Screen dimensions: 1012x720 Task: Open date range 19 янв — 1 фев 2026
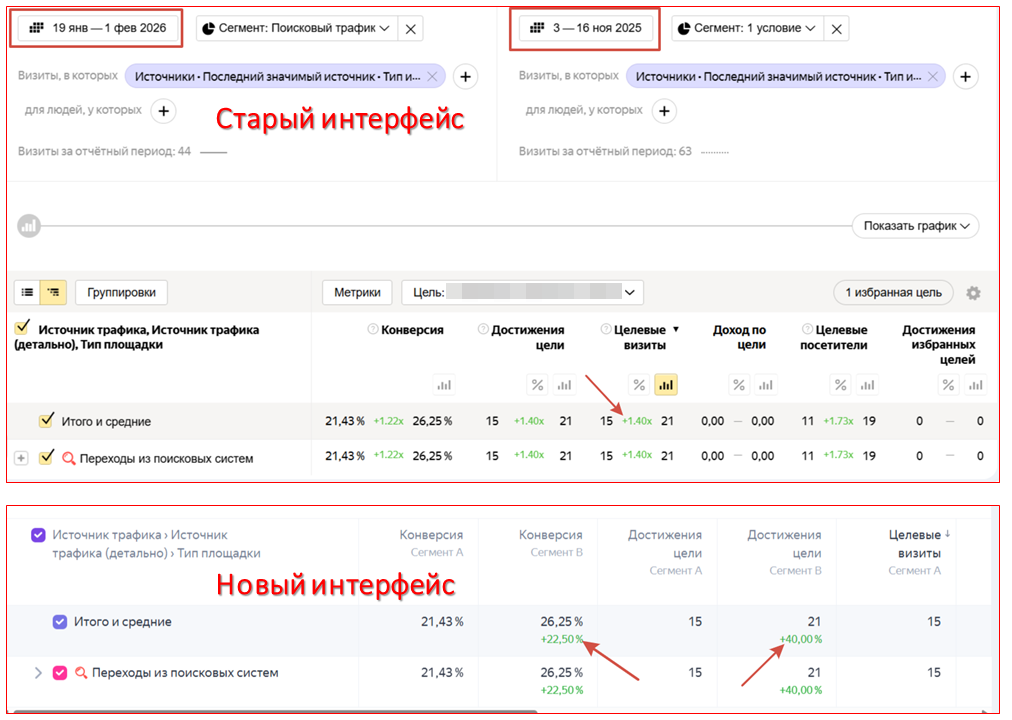(96, 29)
